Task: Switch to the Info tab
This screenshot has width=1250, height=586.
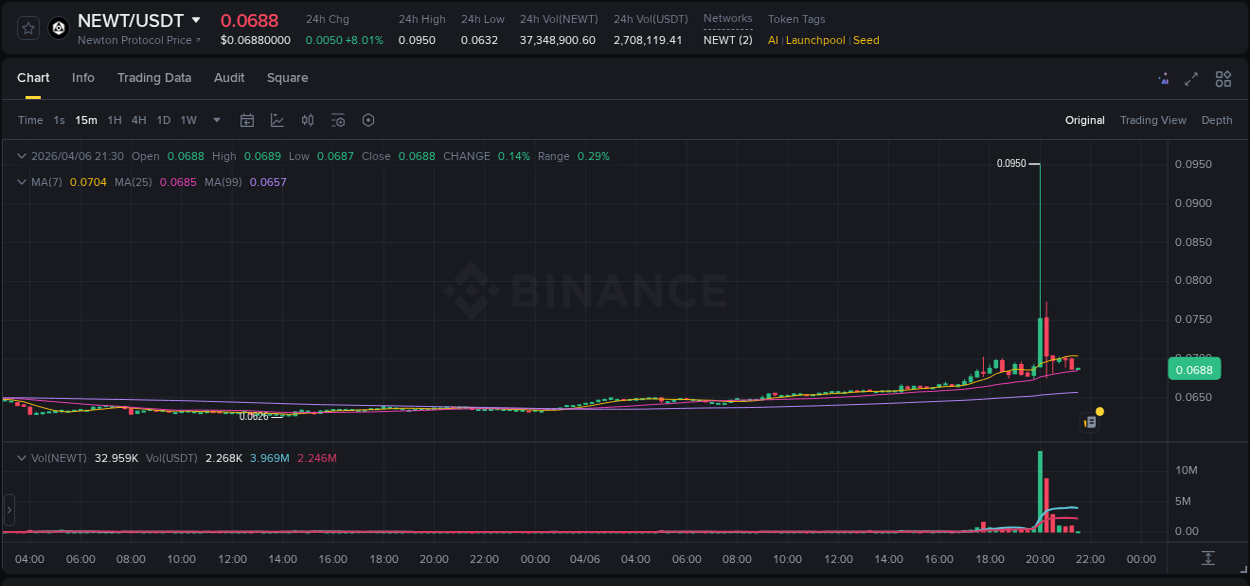Action: click(x=83, y=78)
